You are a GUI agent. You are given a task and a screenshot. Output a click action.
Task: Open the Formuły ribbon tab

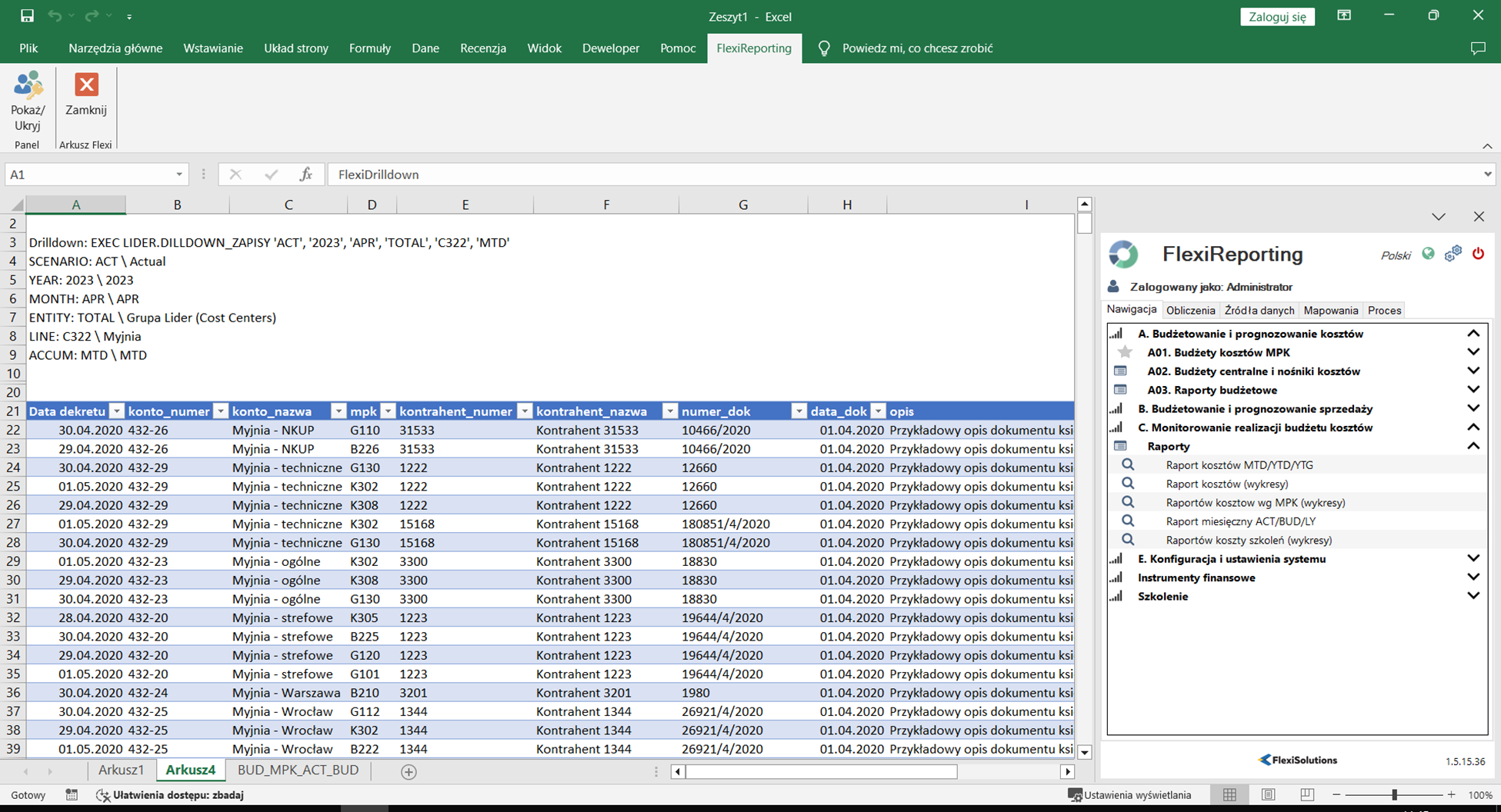(x=369, y=48)
